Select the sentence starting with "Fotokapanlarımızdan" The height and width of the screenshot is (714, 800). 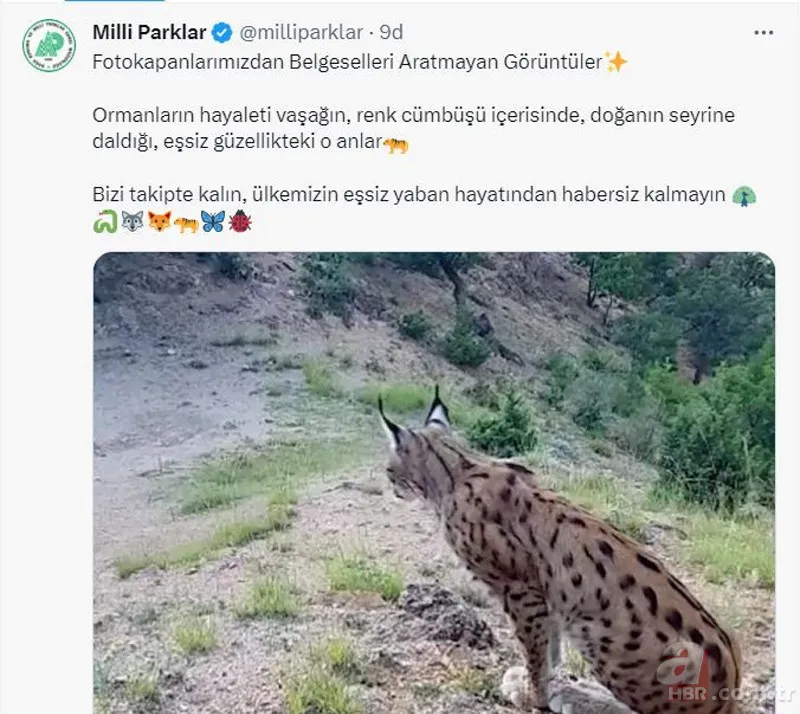tap(350, 61)
